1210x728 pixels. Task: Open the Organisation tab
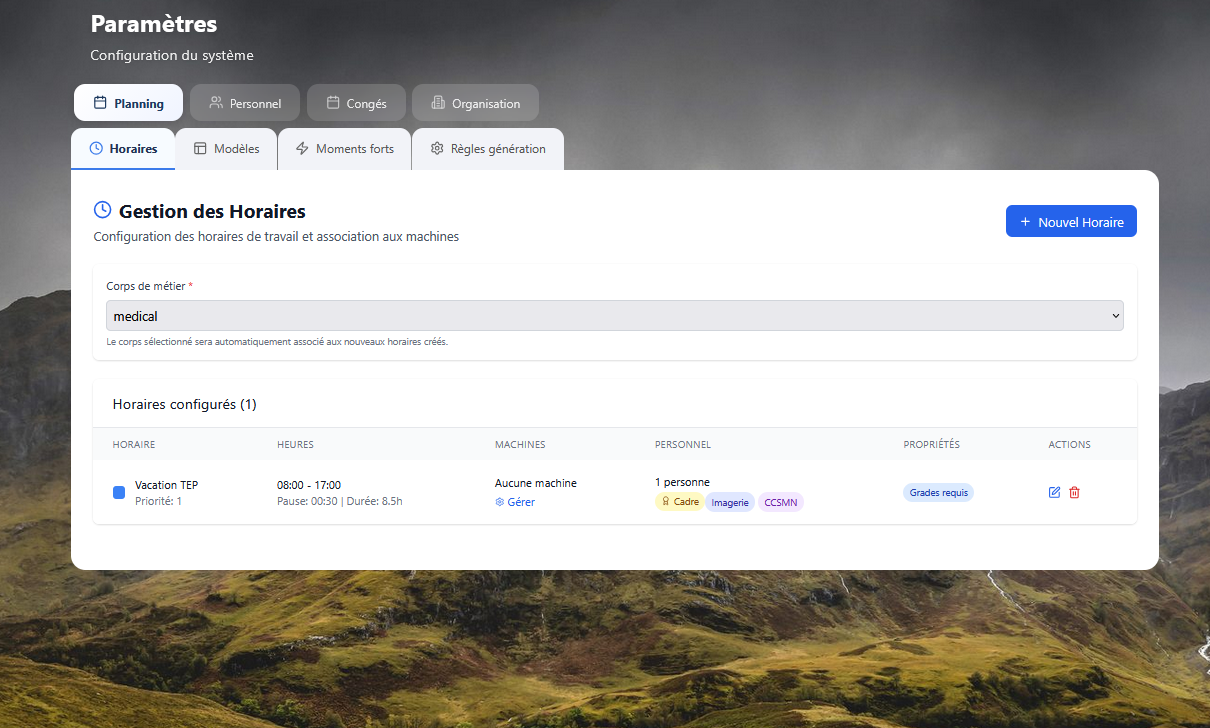(x=475, y=103)
